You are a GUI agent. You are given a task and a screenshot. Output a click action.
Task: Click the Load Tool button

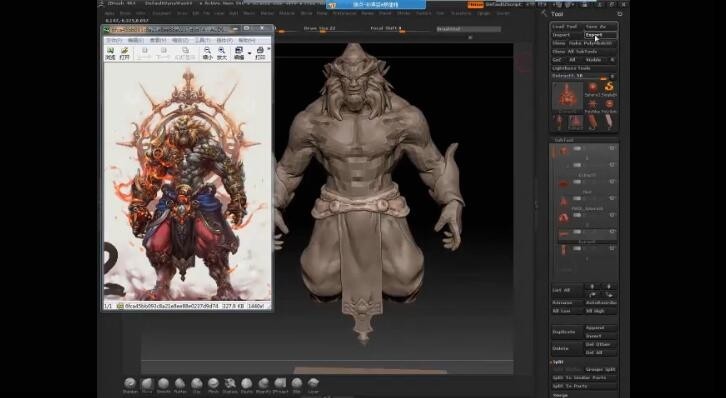click(x=567, y=27)
